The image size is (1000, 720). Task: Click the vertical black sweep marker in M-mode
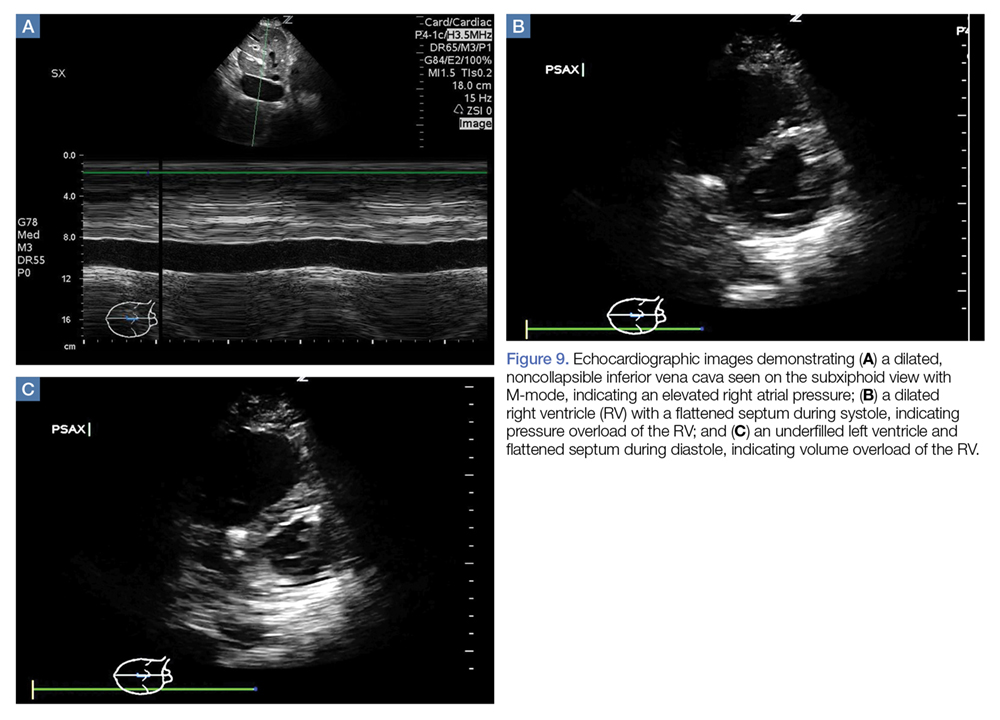coord(160,250)
